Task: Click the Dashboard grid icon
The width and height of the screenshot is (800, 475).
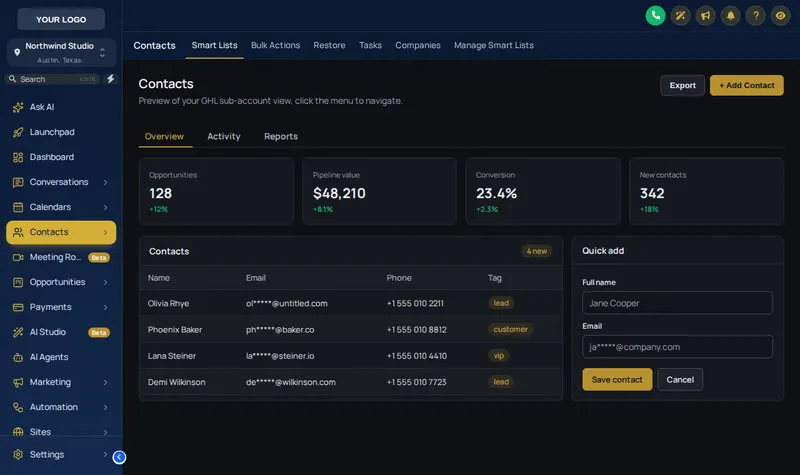Action: tap(18, 157)
